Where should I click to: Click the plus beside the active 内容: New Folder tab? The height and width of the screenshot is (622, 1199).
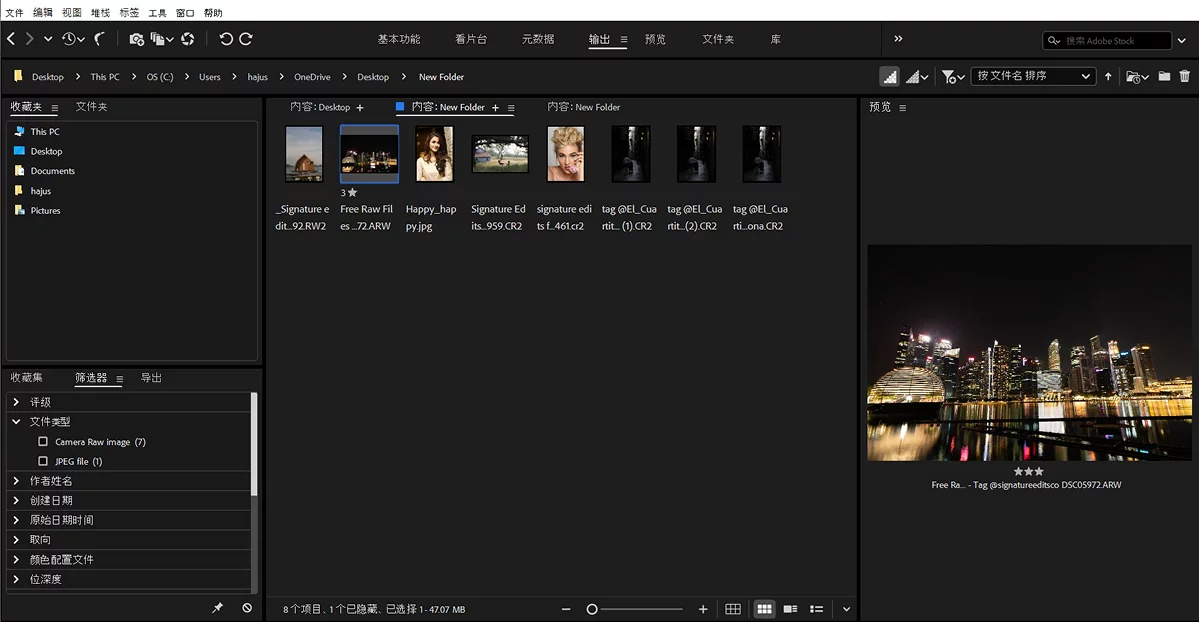(x=496, y=108)
